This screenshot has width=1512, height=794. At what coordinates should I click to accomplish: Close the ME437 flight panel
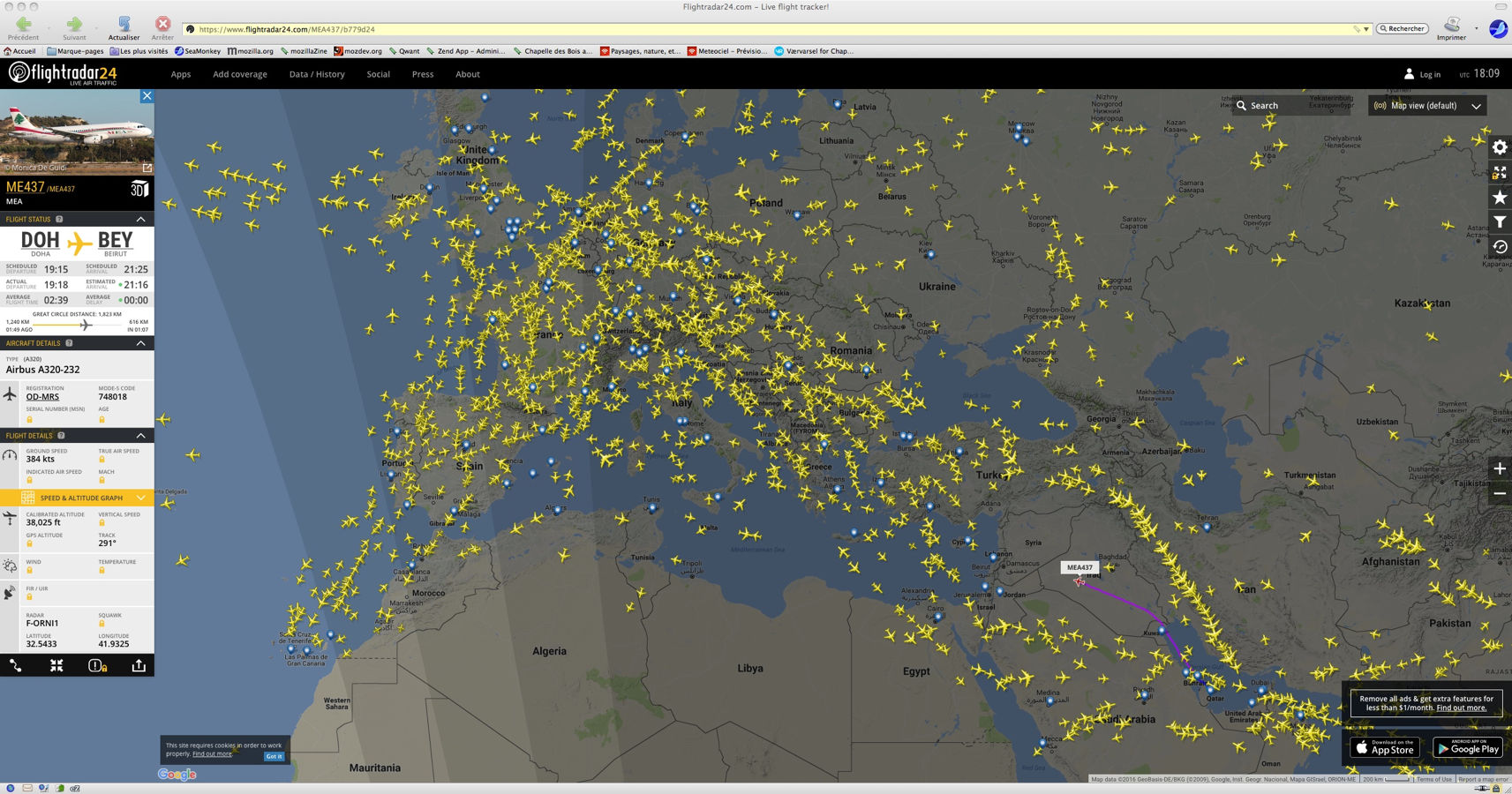pos(147,96)
